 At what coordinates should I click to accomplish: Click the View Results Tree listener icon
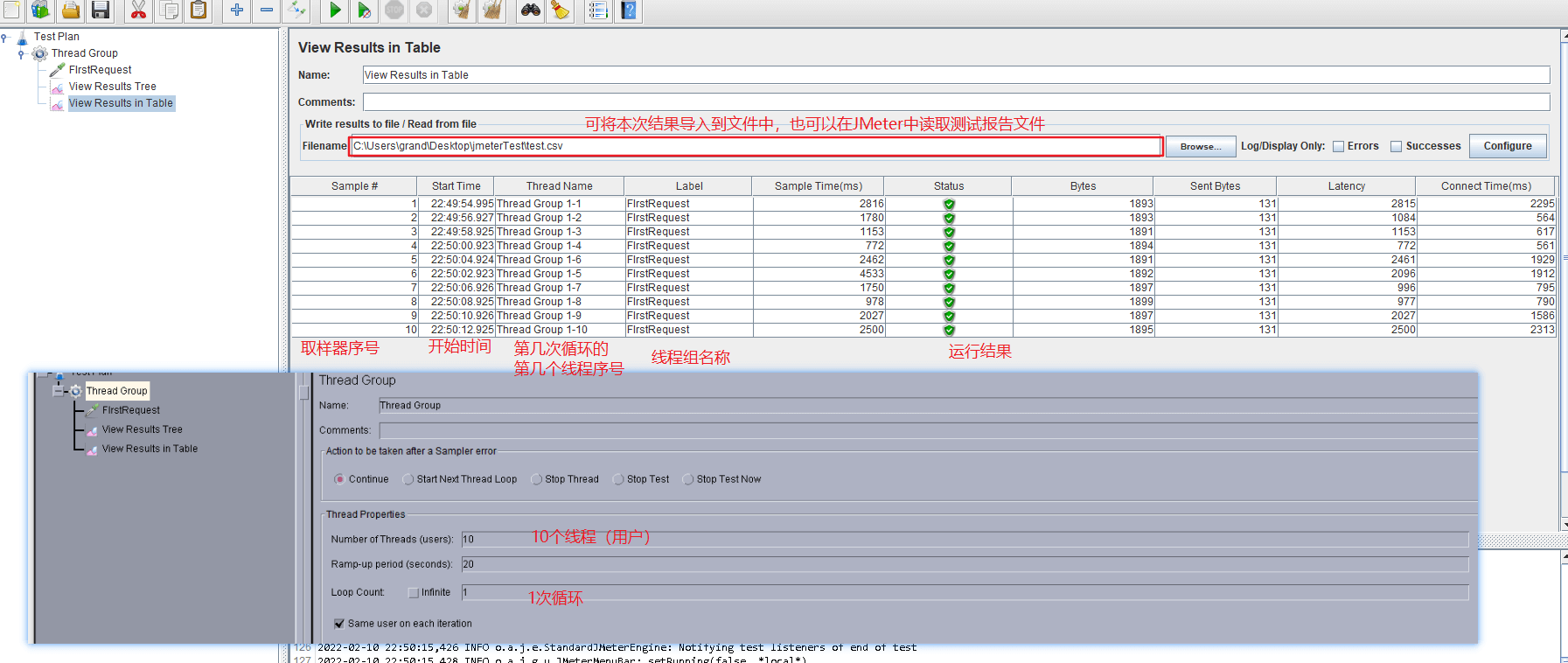pos(58,87)
